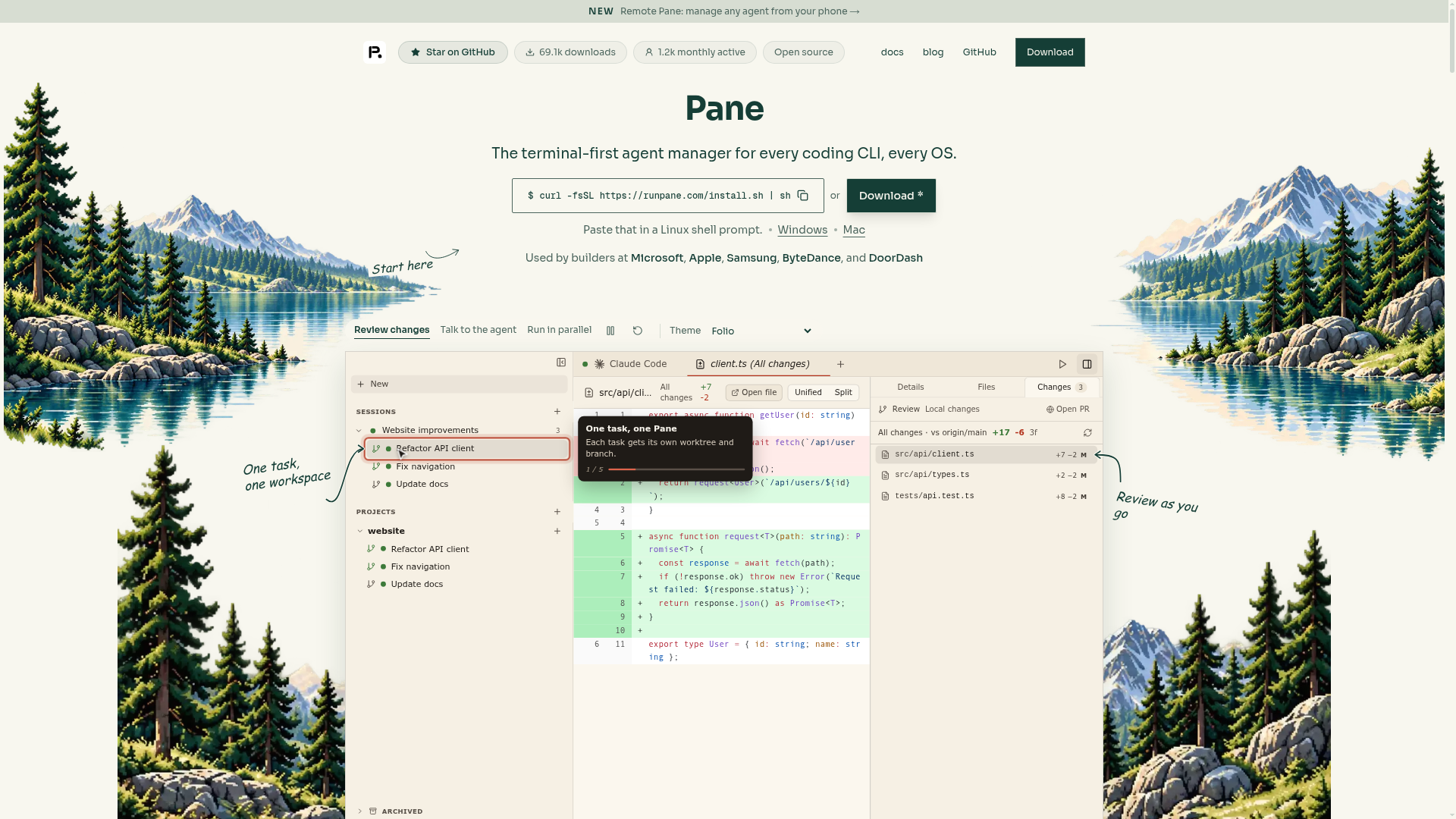The width and height of the screenshot is (1456, 819).
Task: Add a new session with the plus icon
Action: point(557,412)
